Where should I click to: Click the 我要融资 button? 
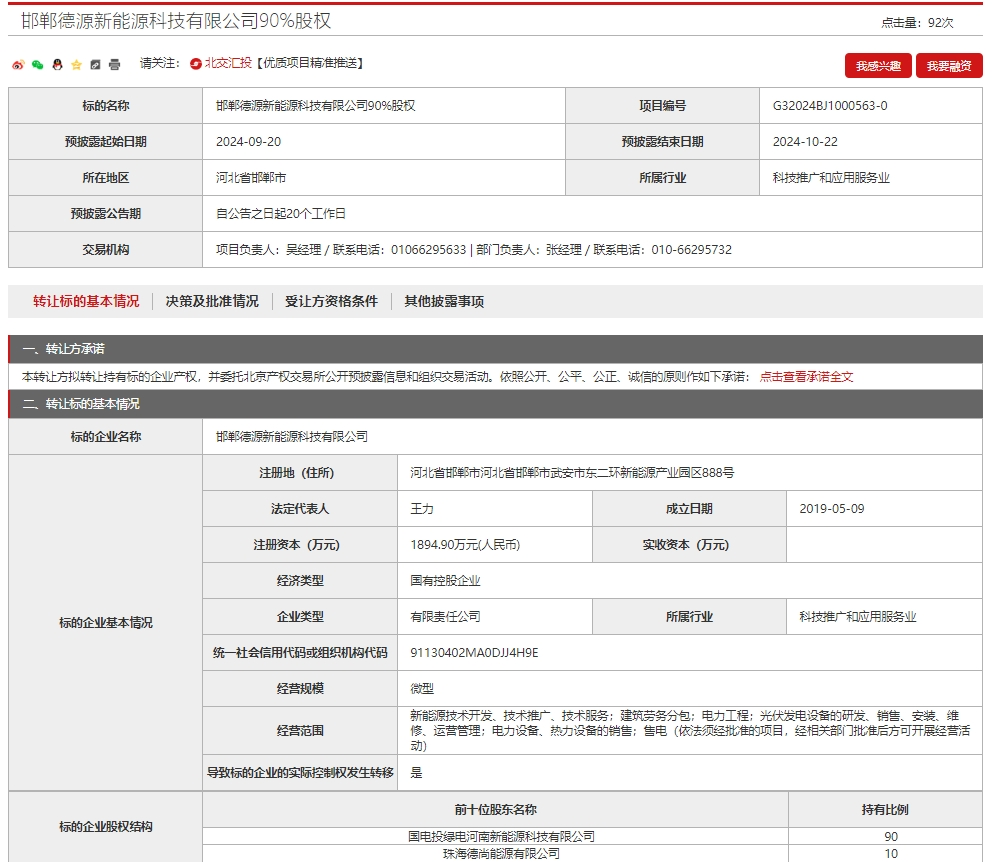[x=949, y=65]
